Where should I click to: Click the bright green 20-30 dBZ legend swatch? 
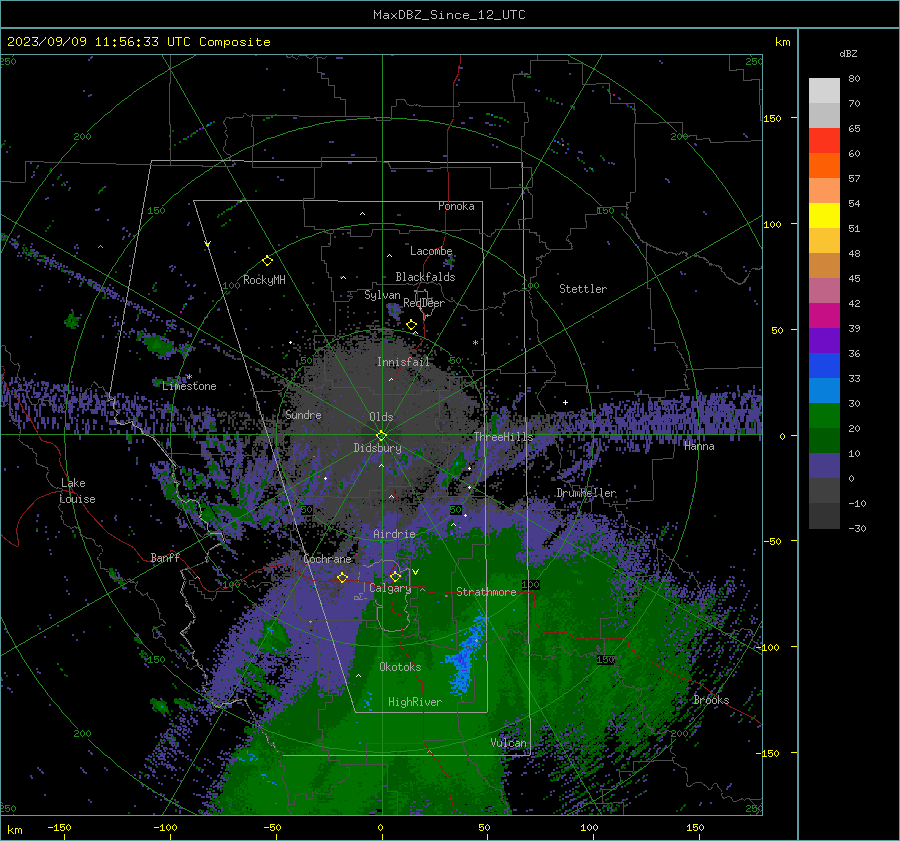tap(824, 416)
